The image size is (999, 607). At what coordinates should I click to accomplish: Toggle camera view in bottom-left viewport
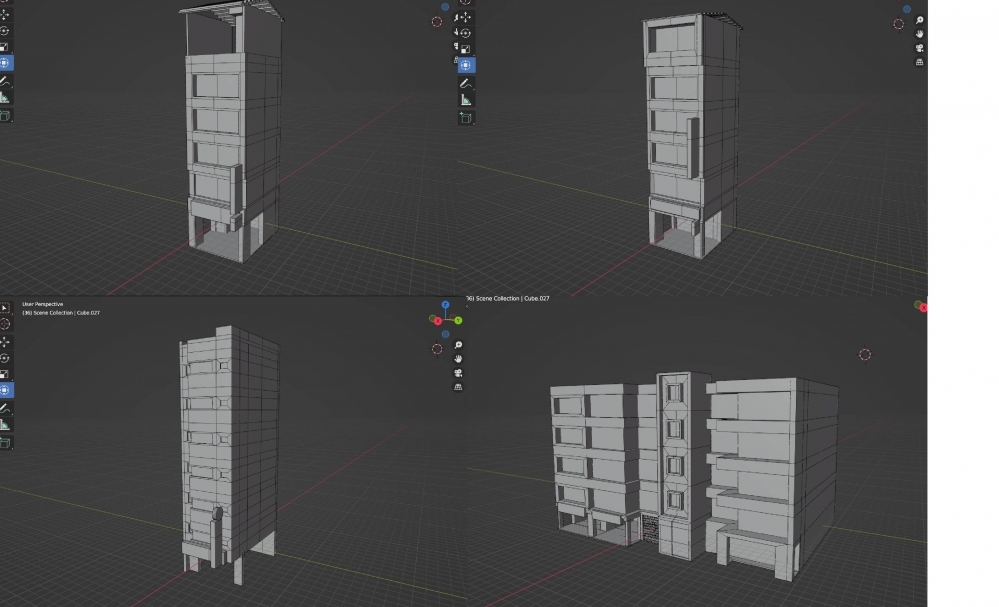458,373
